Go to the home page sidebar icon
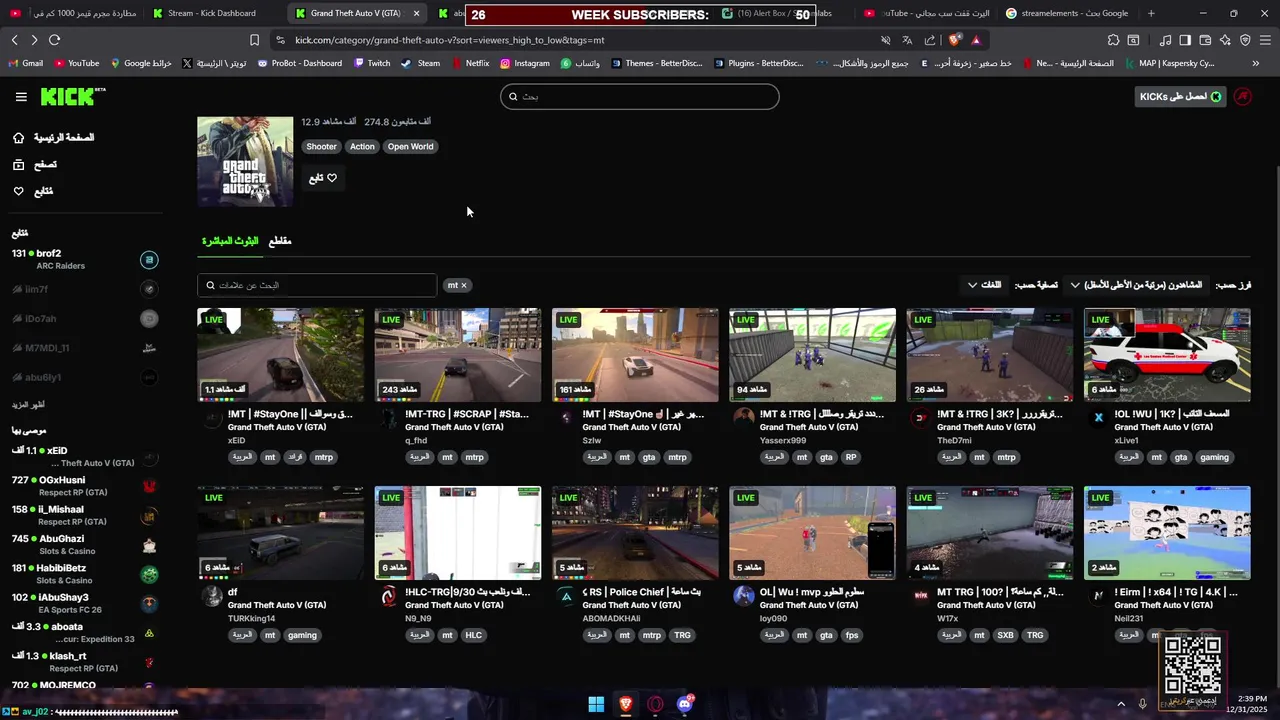 pos(19,137)
